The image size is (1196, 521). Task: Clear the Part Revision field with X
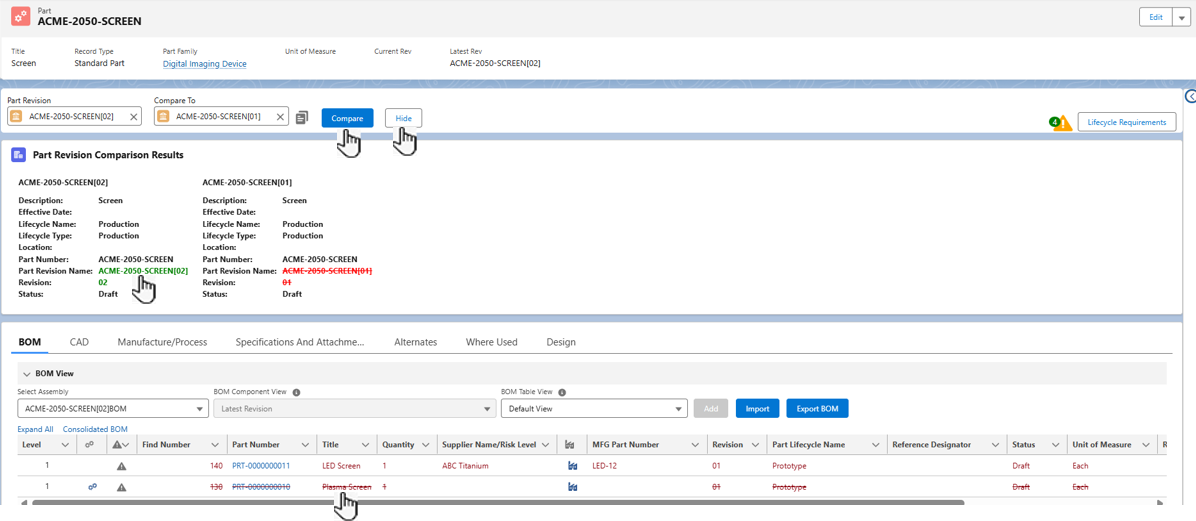(x=133, y=117)
